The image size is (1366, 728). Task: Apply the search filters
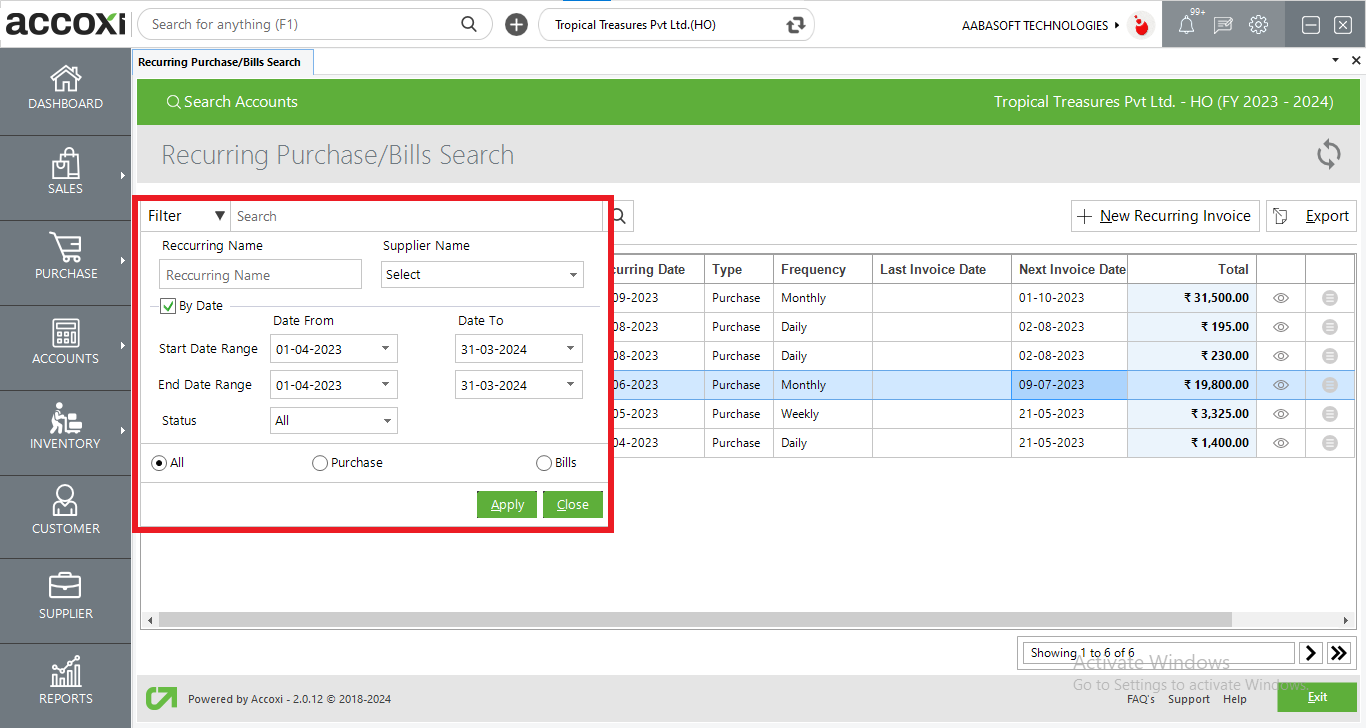coord(507,504)
